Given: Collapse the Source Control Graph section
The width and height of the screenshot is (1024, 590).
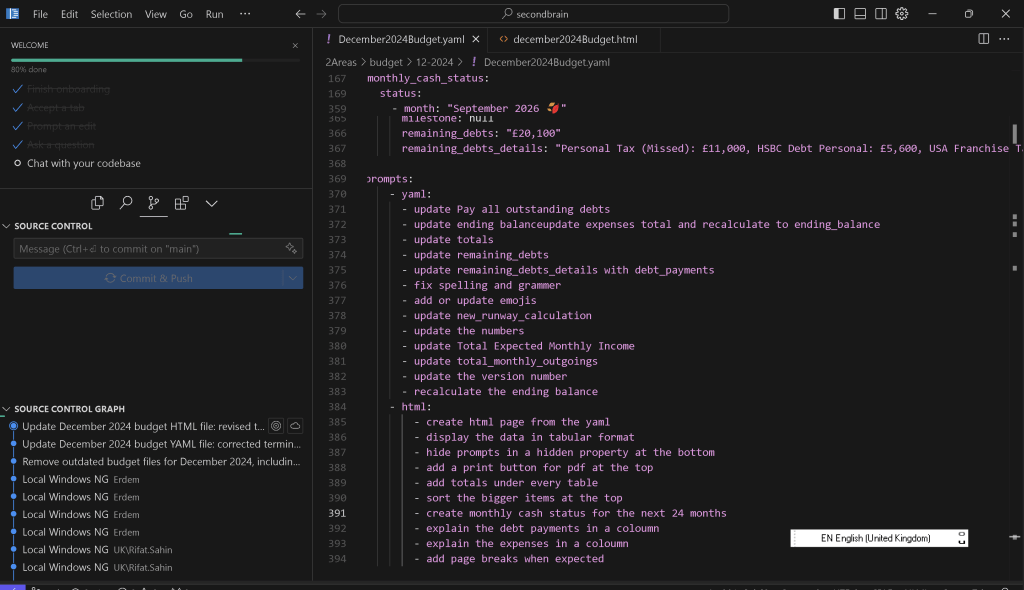Looking at the screenshot, I should coord(69,409).
